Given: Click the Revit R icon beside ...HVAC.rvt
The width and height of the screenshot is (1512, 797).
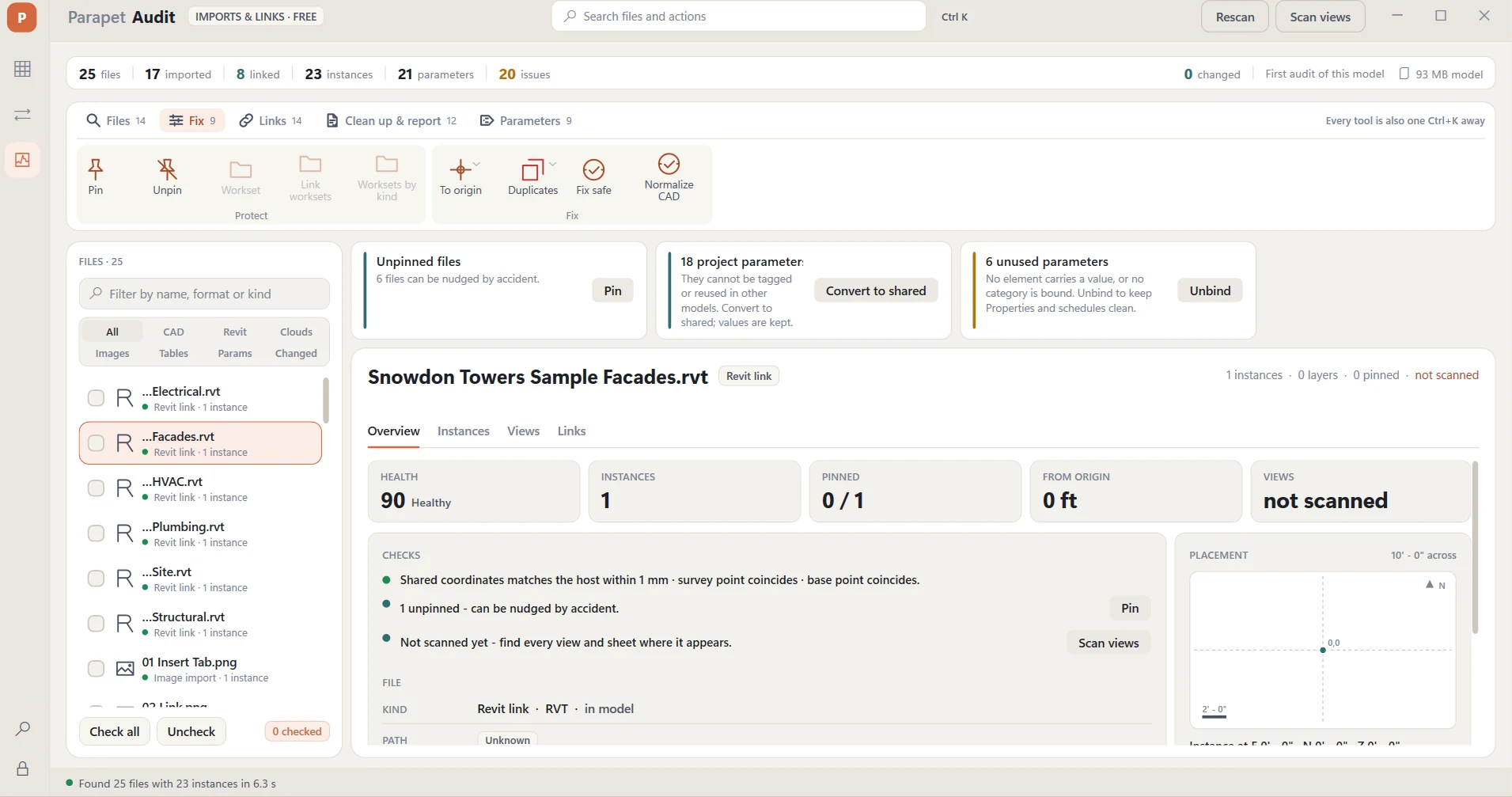Looking at the screenshot, I should pyautogui.click(x=125, y=488).
